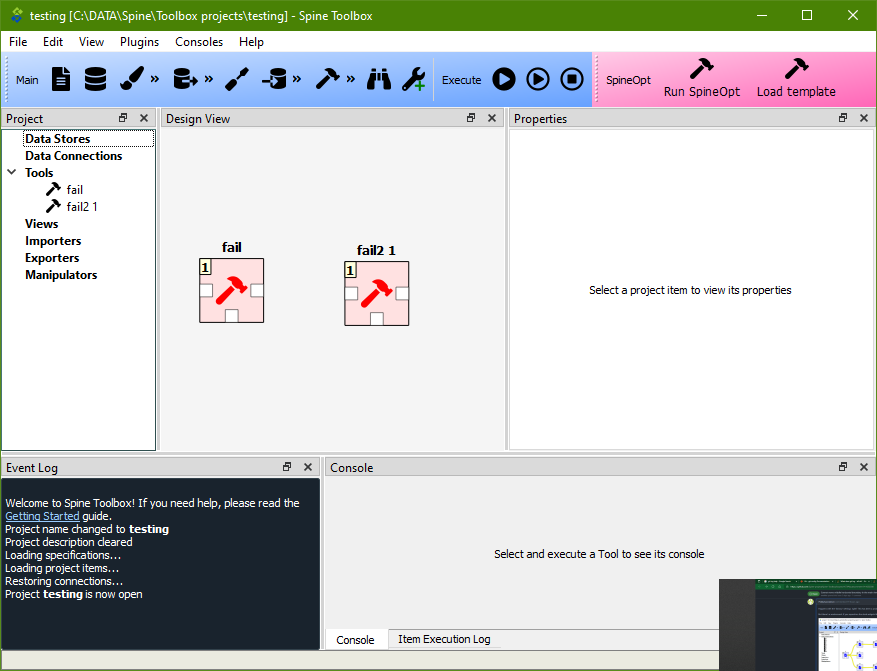The image size is (877, 671).
Task: Float the Properties panel via its dock icon
Action: [x=843, y=117]
